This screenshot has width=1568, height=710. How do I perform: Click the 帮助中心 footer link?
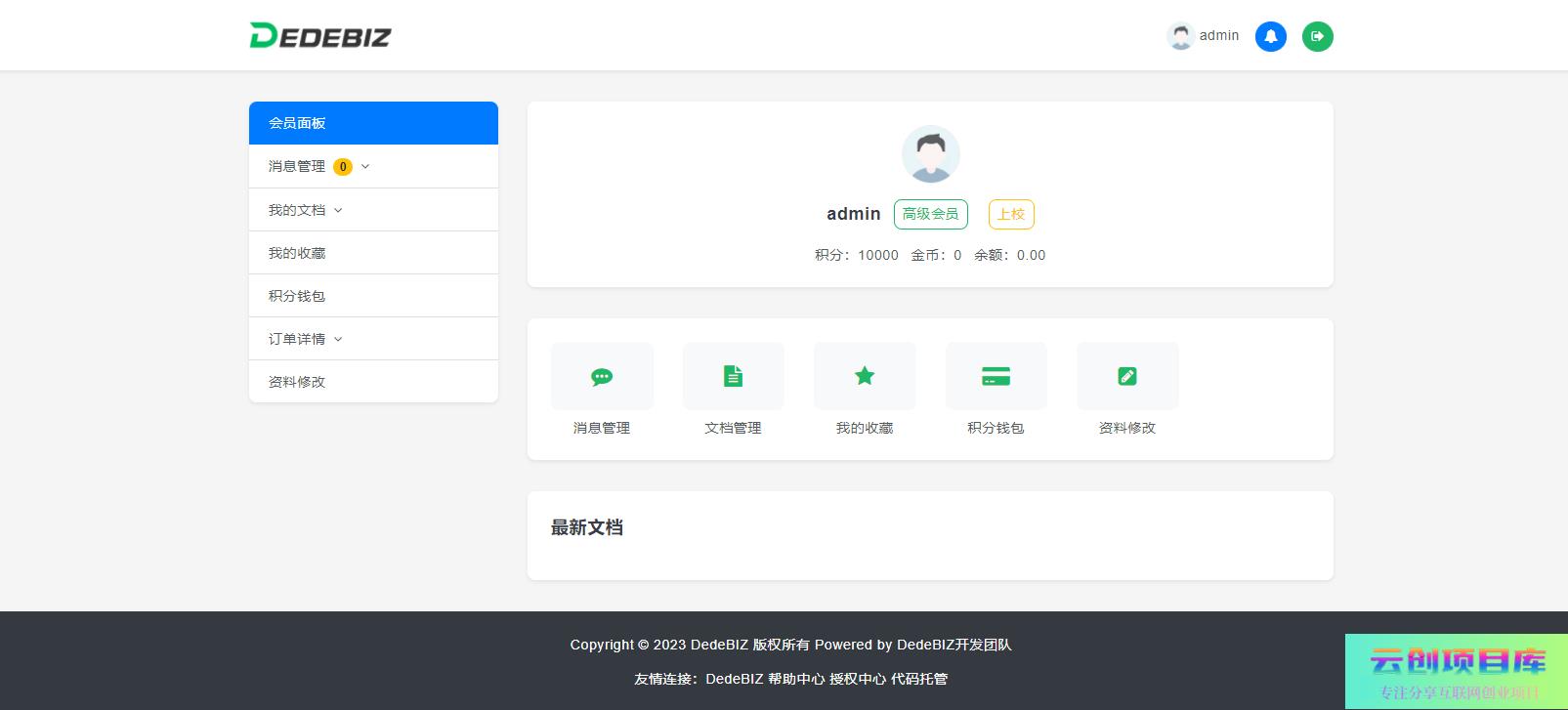tap(796, 679)
